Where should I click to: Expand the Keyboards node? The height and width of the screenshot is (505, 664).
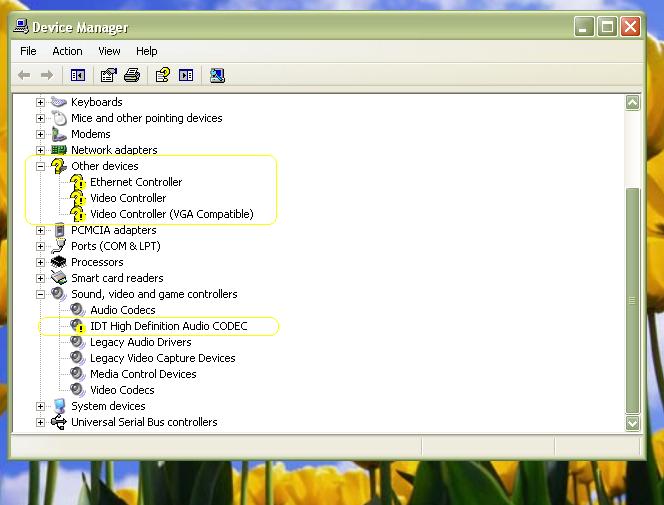tap(40, 102)
